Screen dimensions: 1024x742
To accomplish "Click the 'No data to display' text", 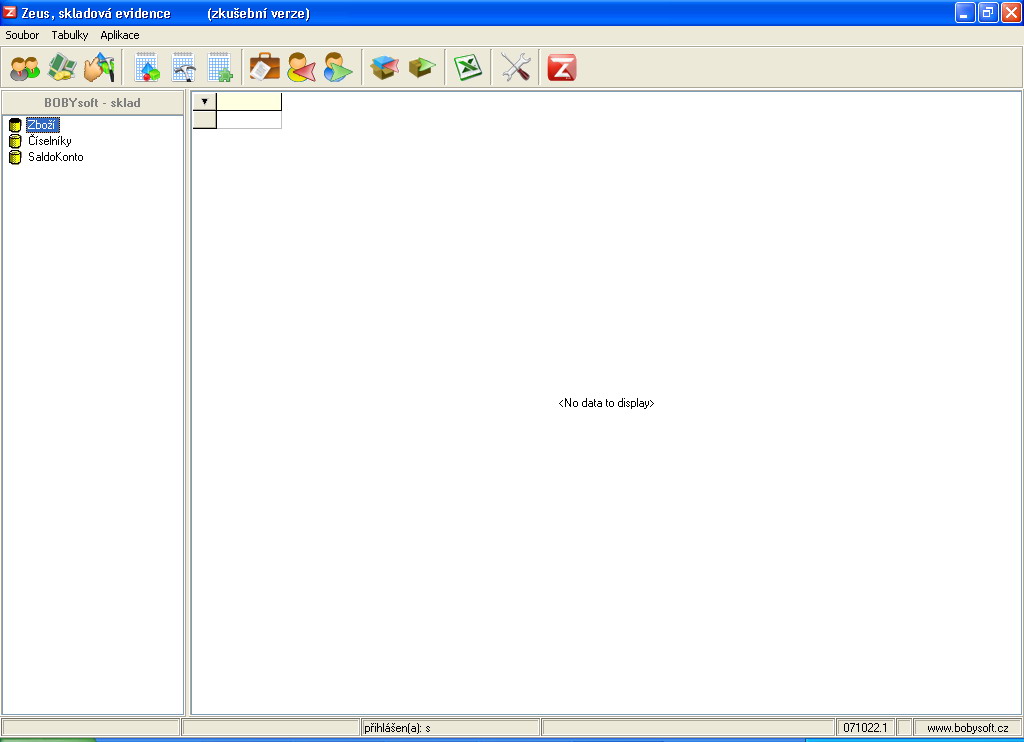I will click(x=606, y=403).
